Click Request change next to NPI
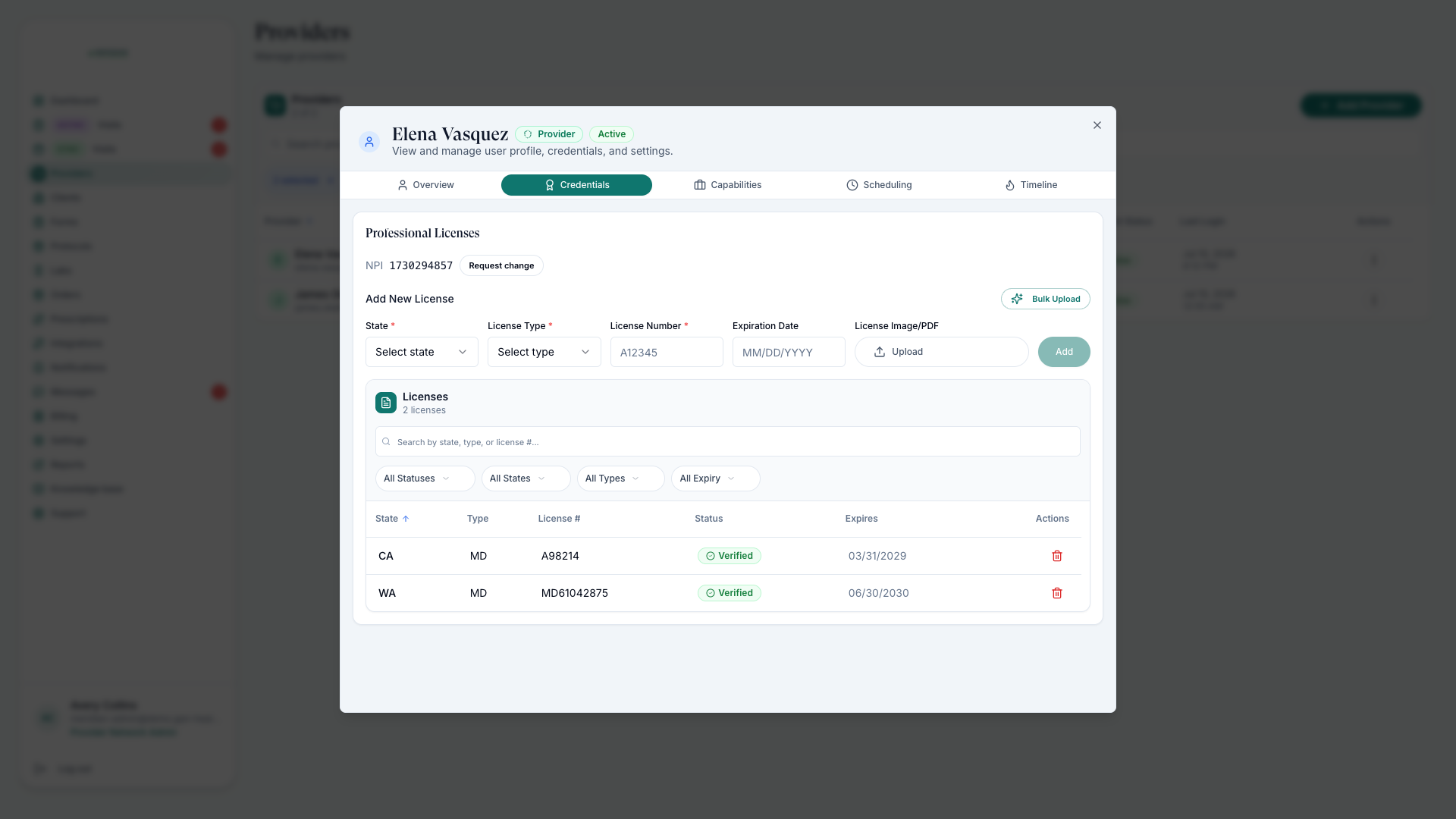Viewport: 1456px width, 819px height. coord(501,265)
